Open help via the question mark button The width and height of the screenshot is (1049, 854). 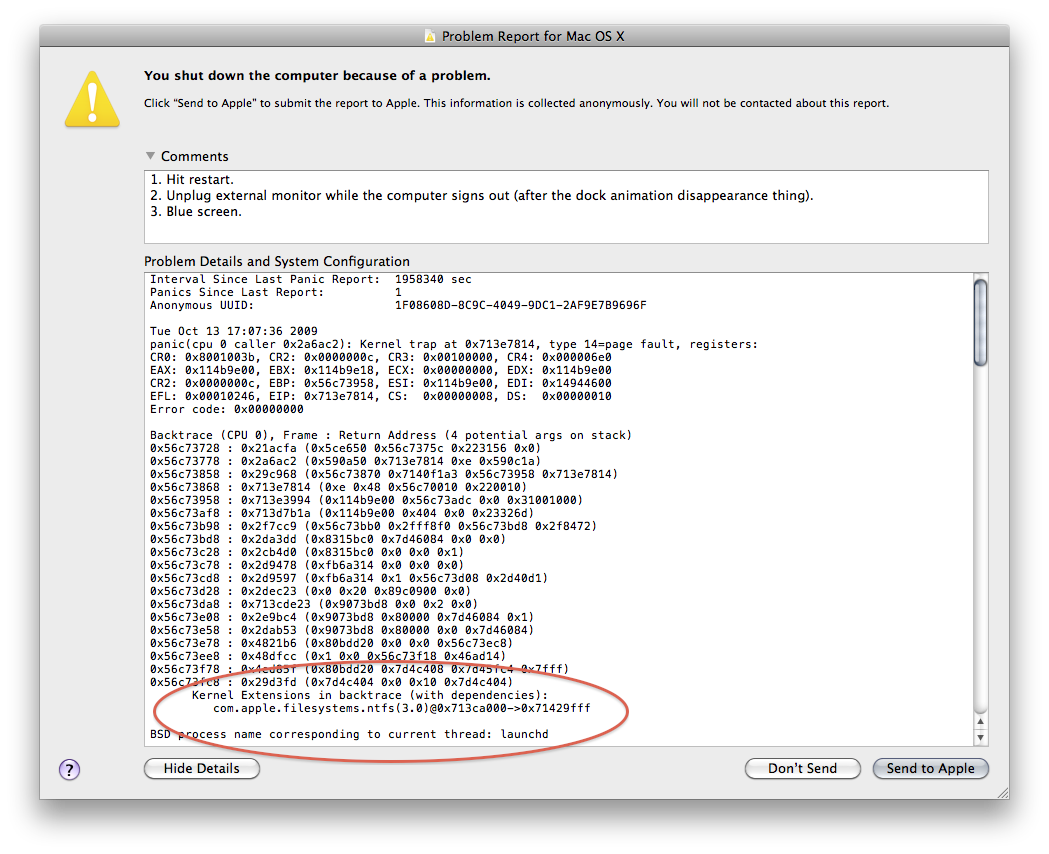pos(70,770)
